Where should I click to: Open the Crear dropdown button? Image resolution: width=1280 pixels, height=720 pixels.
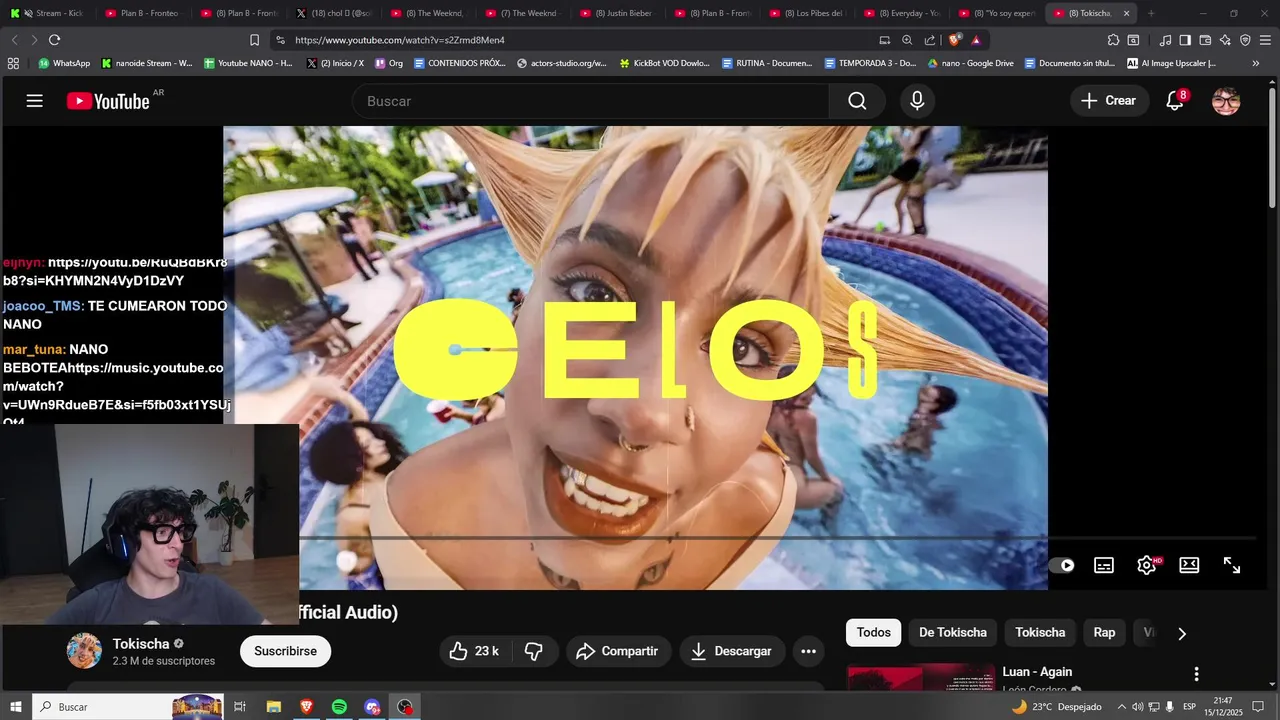pos(1109,101)
